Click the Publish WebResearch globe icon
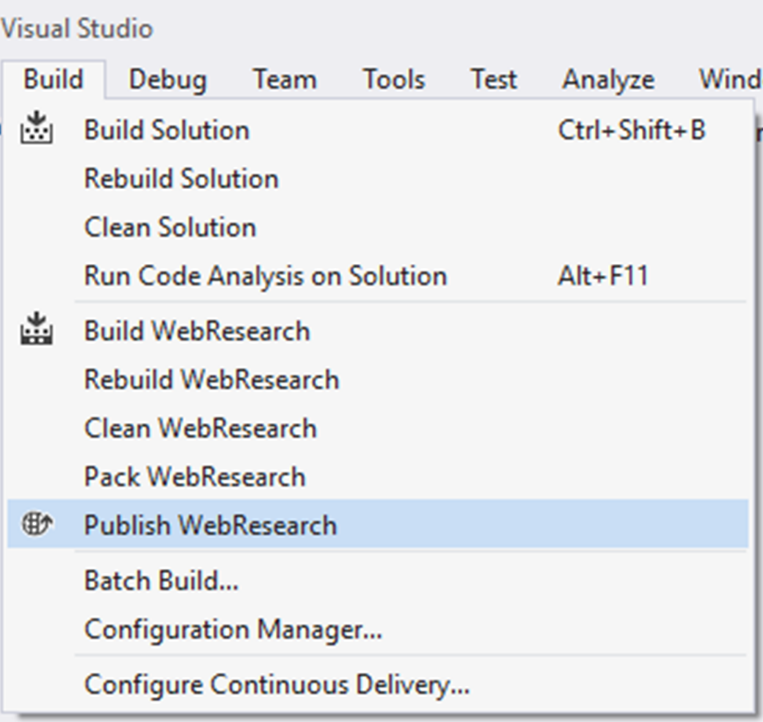Screen dimensions: 763x722 tap(37, 524)
